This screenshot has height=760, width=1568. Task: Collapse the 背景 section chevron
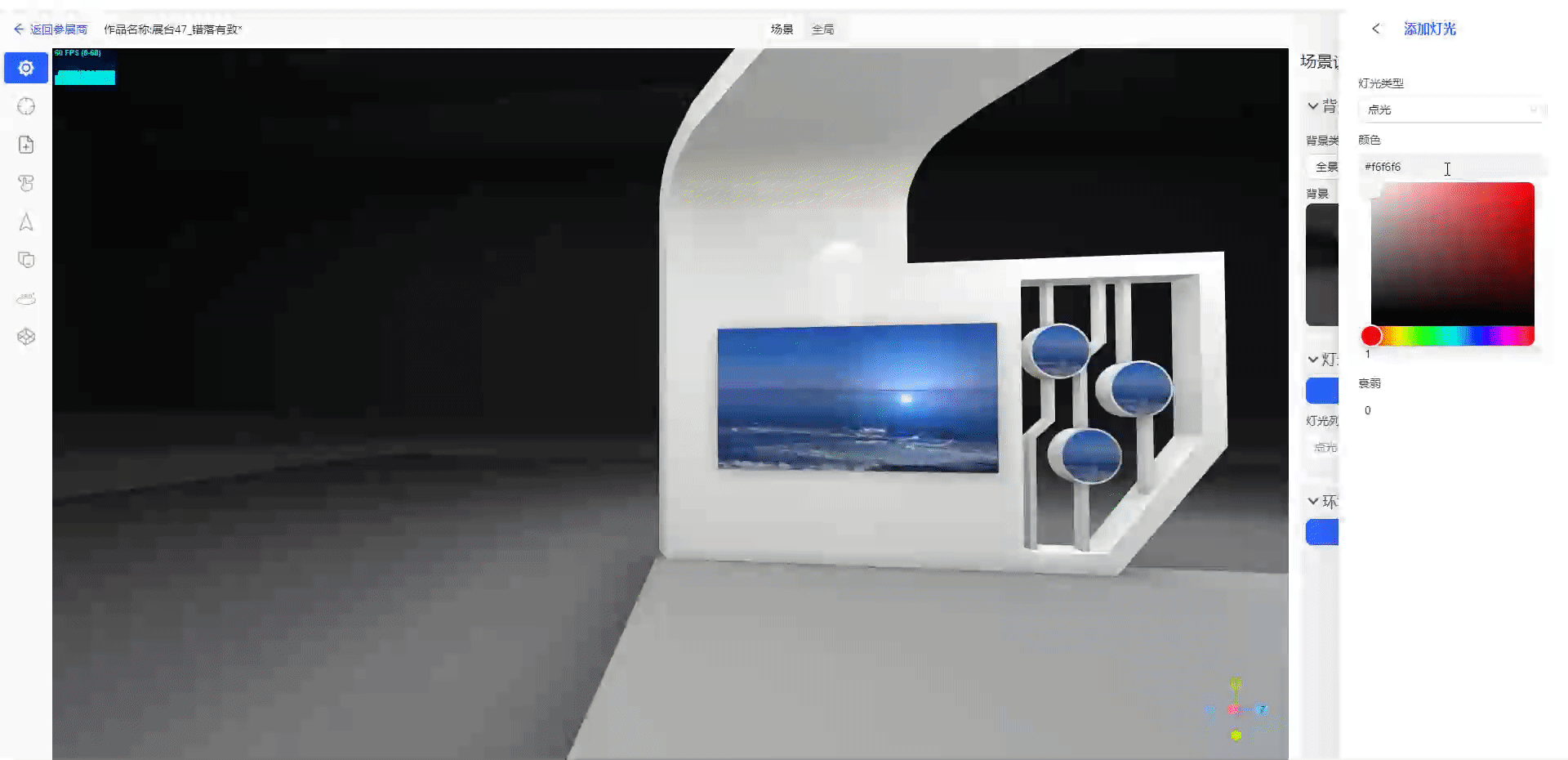pyautogui.click(x=1312, y=106)
